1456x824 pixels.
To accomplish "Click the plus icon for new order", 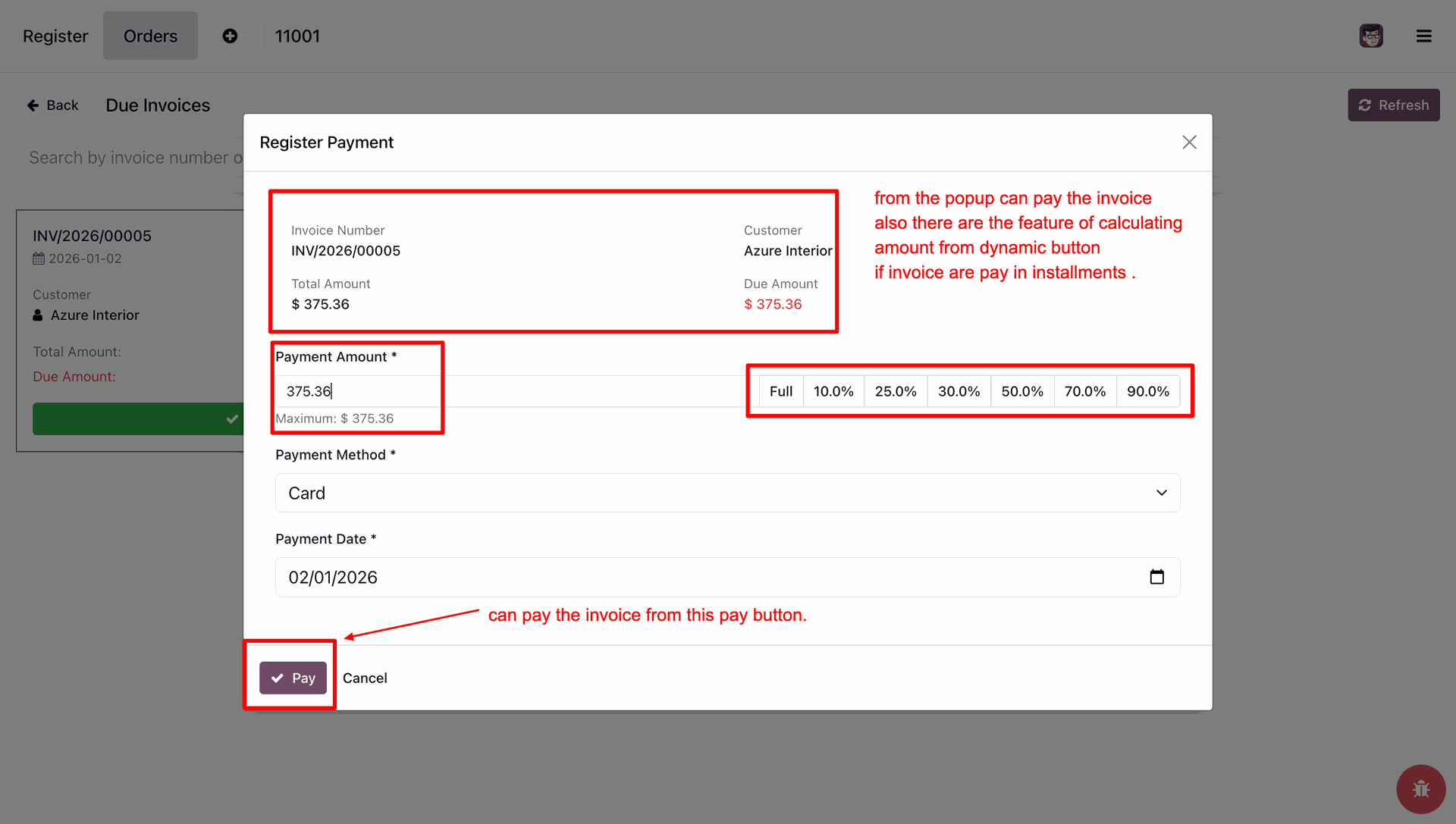I will [x=230, y=36].
